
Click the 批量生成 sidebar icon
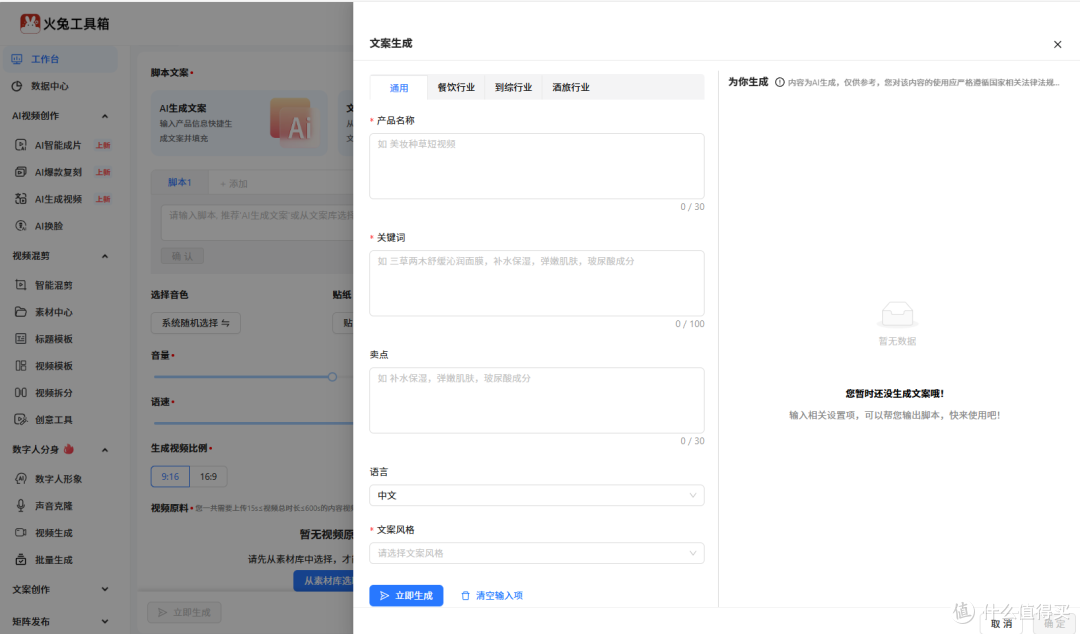21,560
